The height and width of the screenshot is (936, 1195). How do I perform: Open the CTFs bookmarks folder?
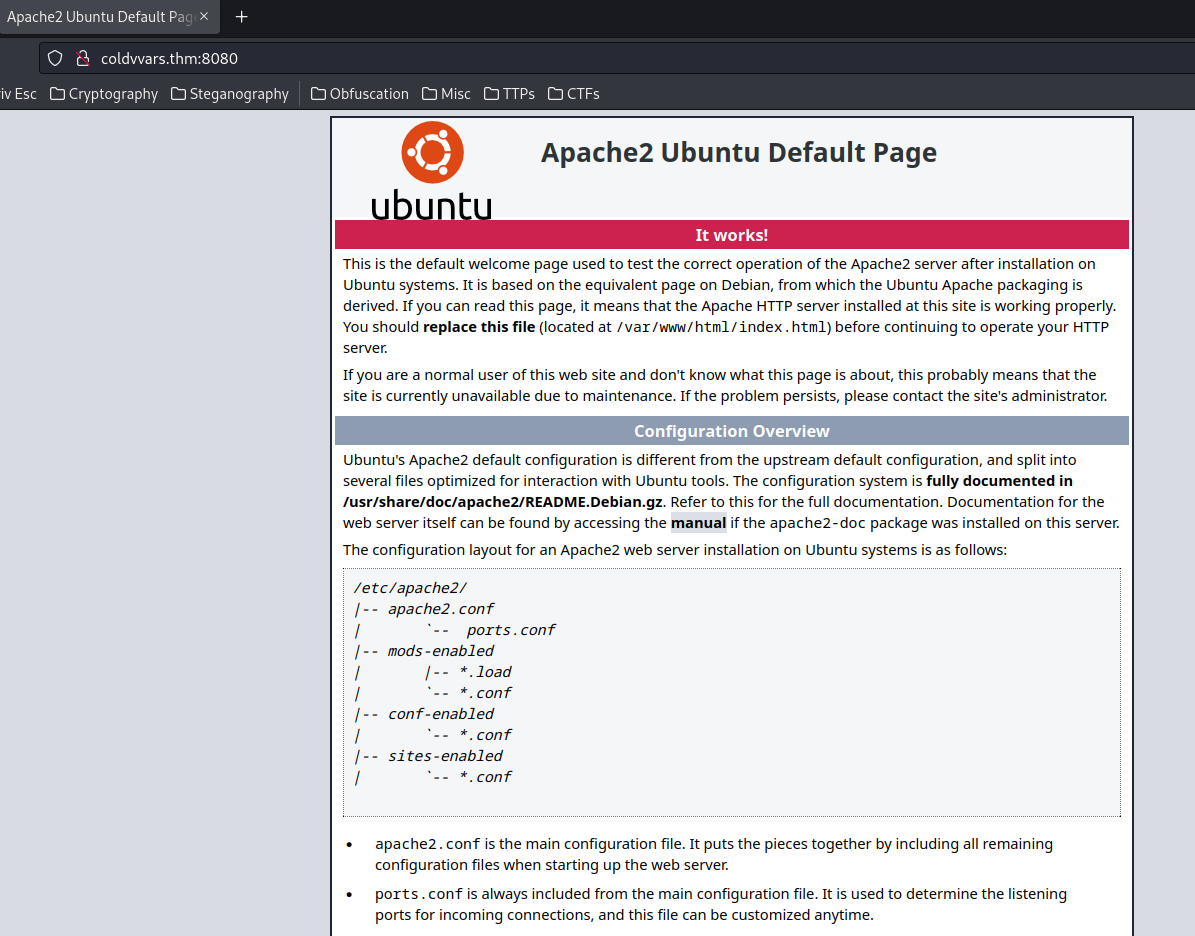point(574,94)
